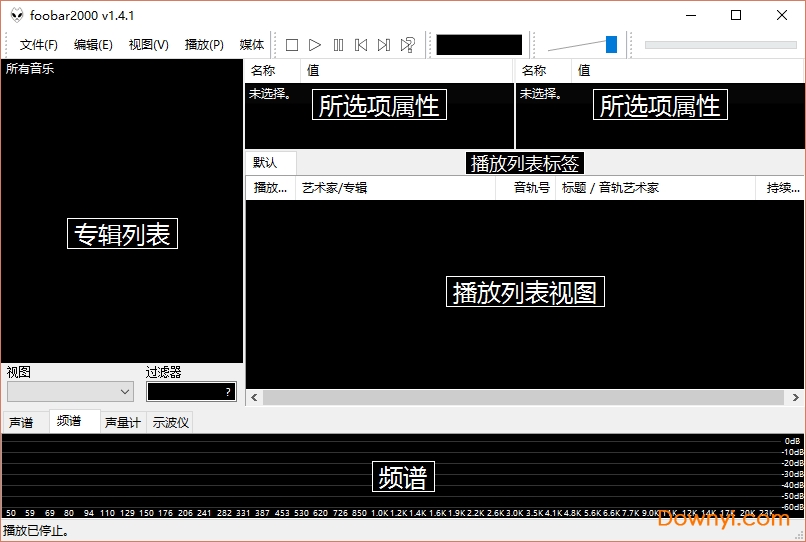Close the foobar2000 window
Image resolution: width=806 pixels, height=542 pixels.
(782, 15)
